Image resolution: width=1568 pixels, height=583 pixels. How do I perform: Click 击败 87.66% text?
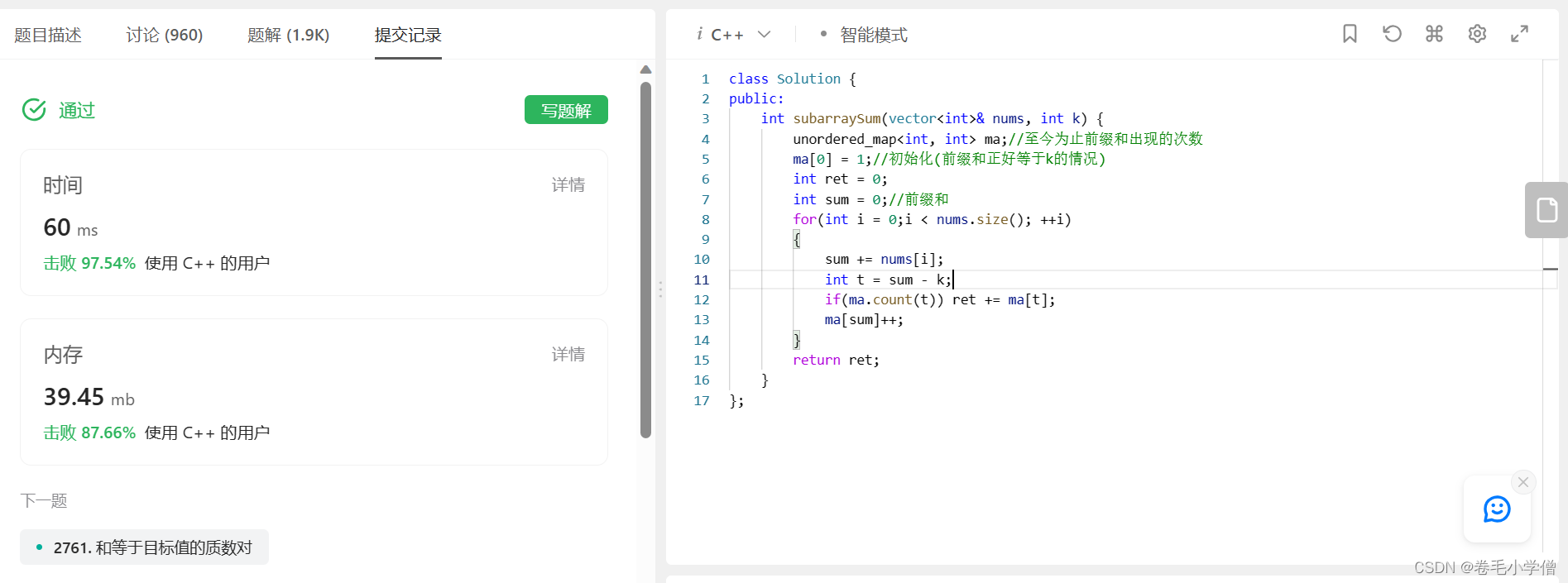point(89,432)
